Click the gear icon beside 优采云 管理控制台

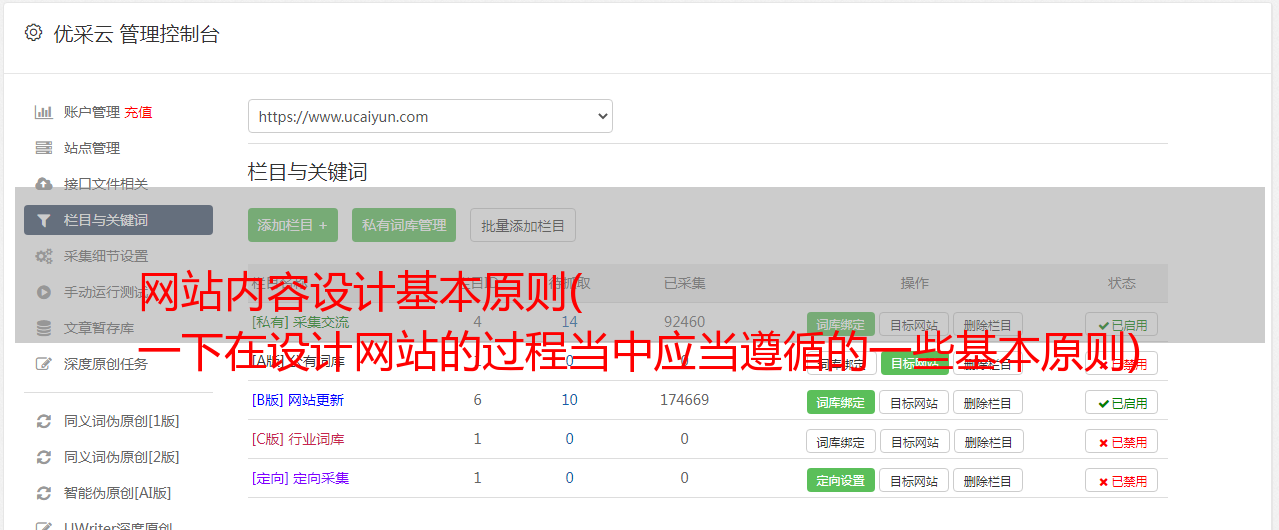33,33
